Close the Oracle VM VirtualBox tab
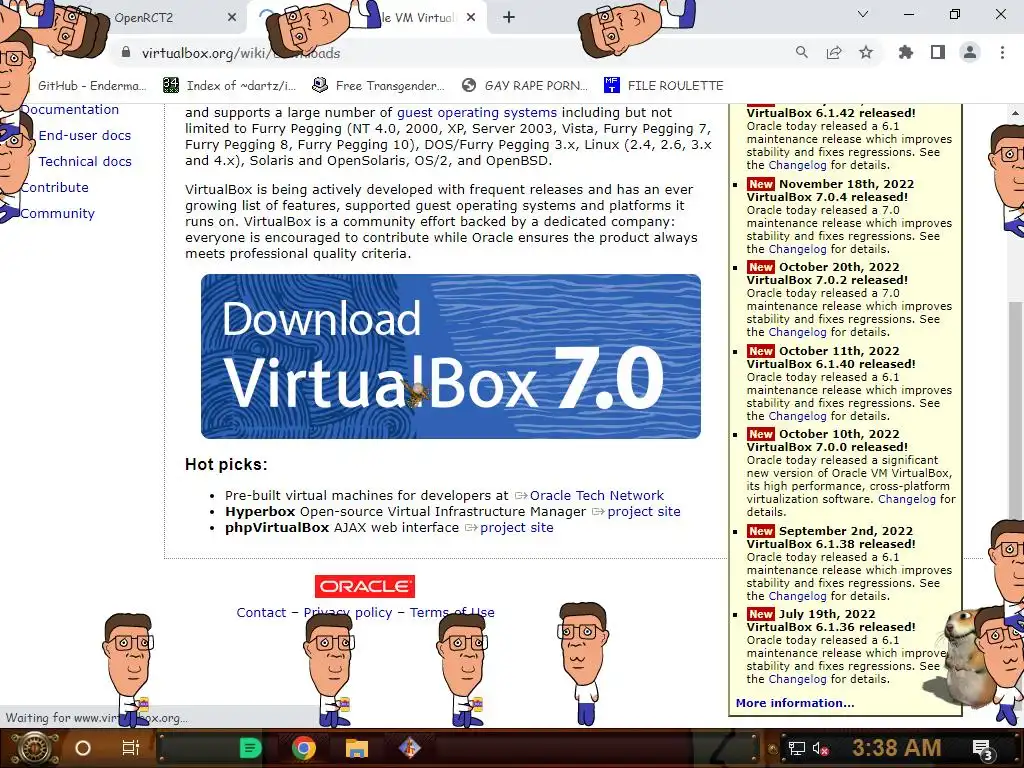This screenshot has height=768, width=1024. (471, 18)
